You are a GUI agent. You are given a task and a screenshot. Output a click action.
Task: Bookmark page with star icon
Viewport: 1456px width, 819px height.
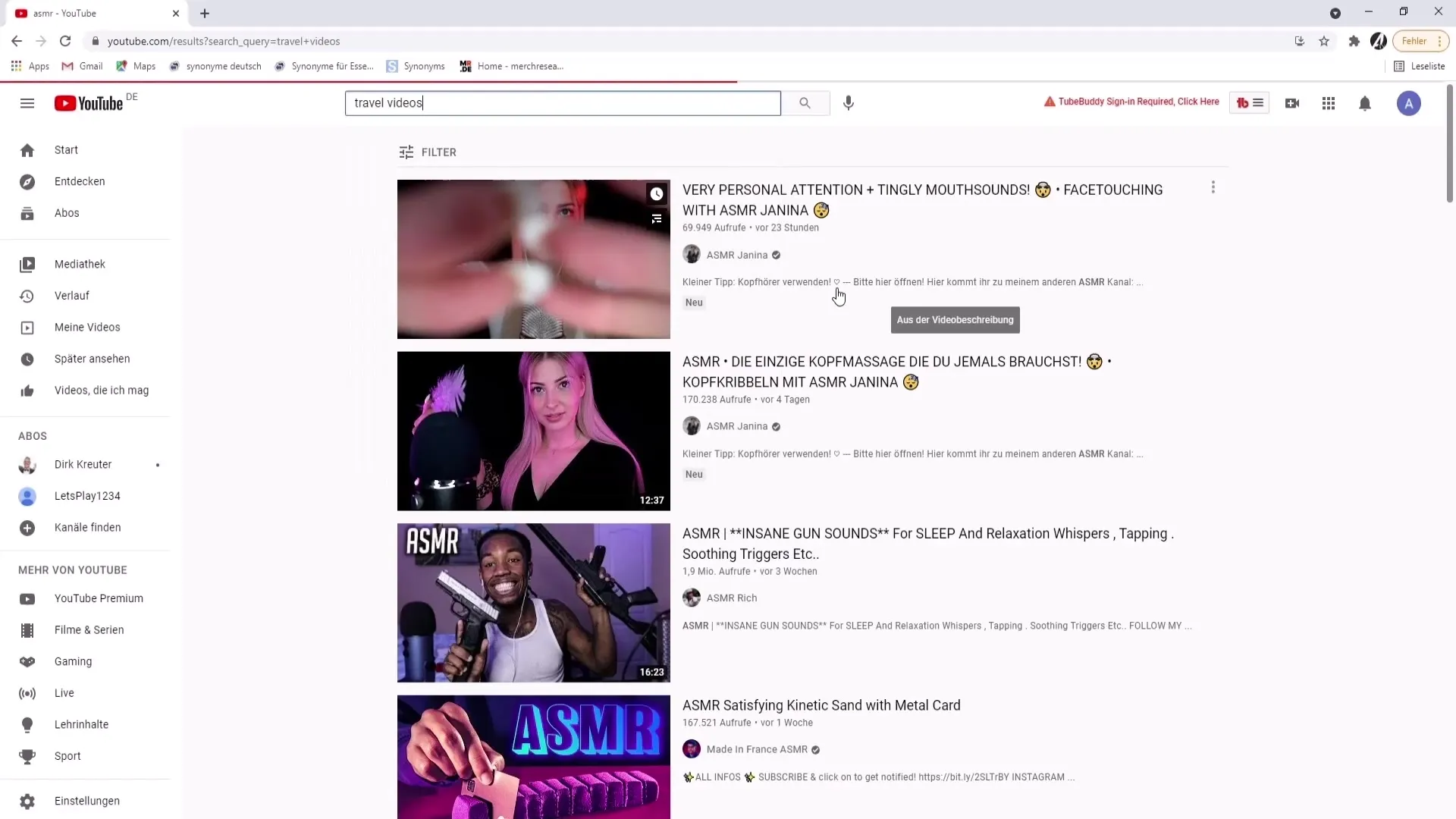(x=1324, y=41)
